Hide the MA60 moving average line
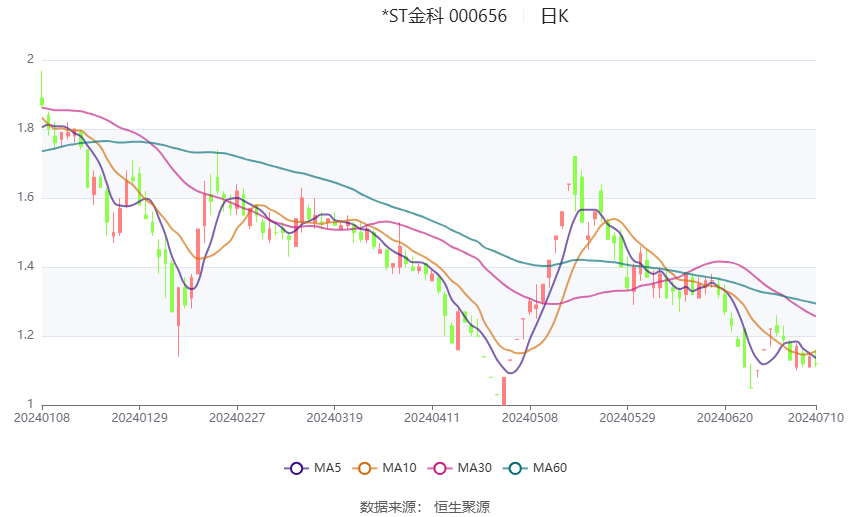Viewport: 850px width, 517px height. pos(541,467)
